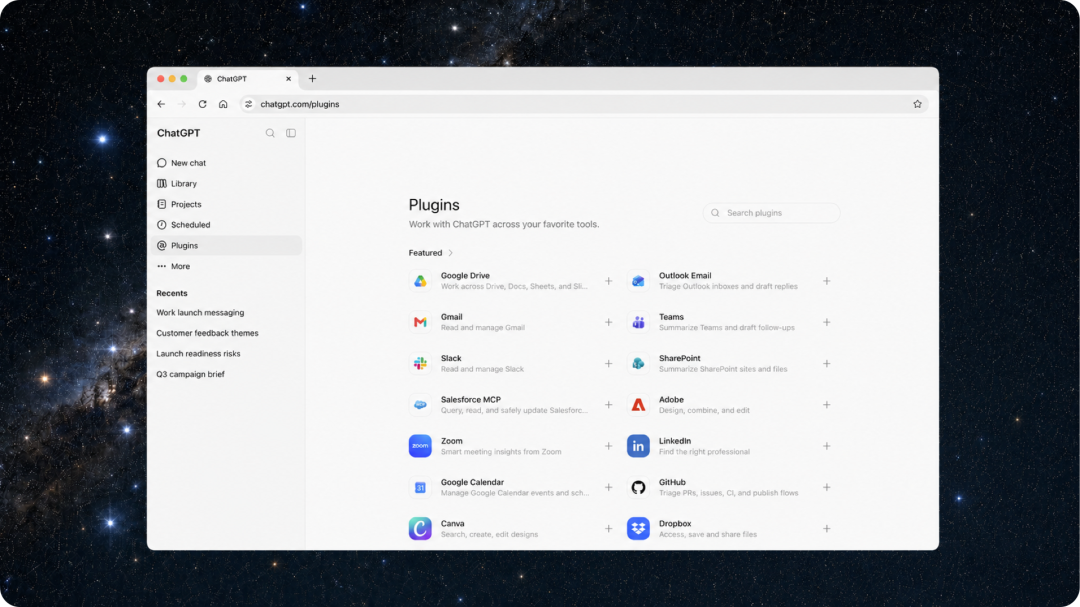
Task: Add the SharePoint plugin with plus
Action: pos(827,364)
